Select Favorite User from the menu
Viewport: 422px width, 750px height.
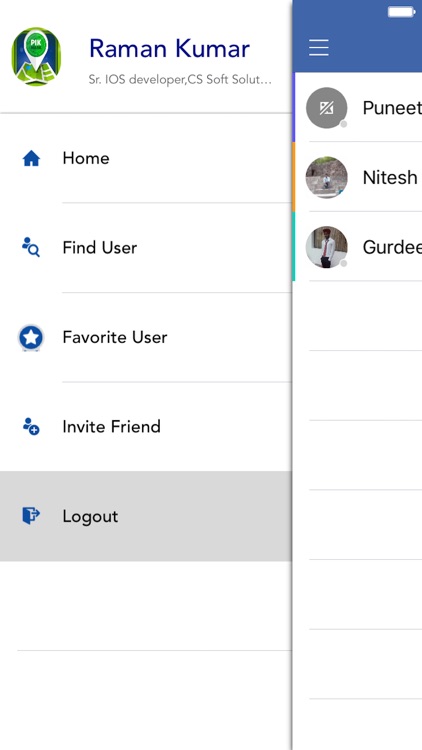point(146,337)
